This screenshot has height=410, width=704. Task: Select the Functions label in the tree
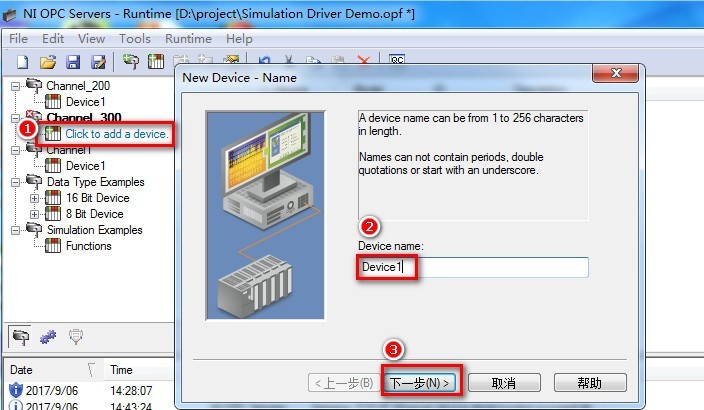point(88,246)
